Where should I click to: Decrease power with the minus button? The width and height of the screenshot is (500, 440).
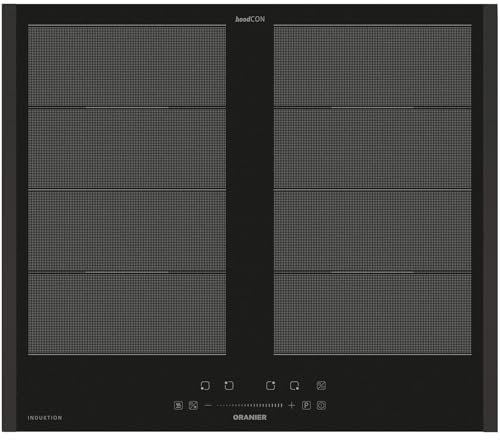pyautogui.click(x=208, y=405)
